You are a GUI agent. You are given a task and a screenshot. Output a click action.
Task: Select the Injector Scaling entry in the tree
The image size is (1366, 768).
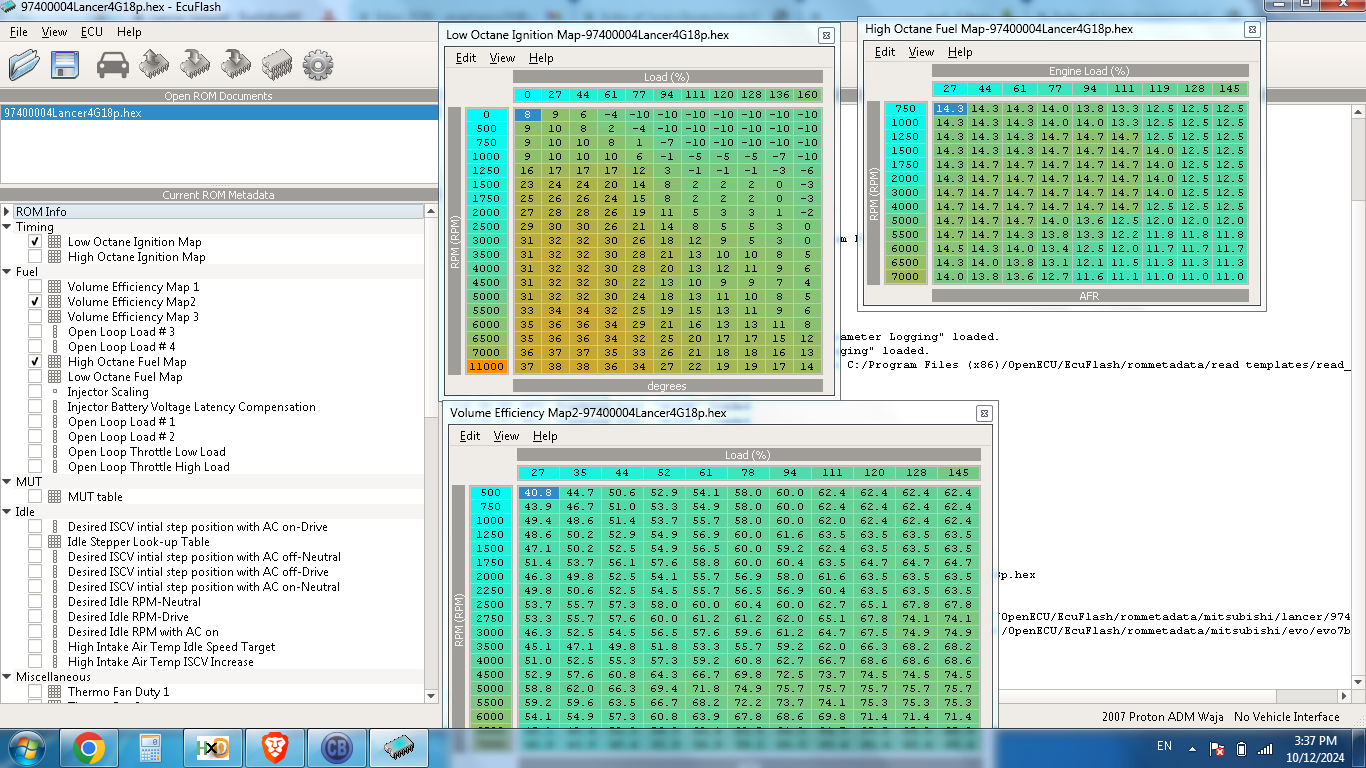(x=108, y=392)
